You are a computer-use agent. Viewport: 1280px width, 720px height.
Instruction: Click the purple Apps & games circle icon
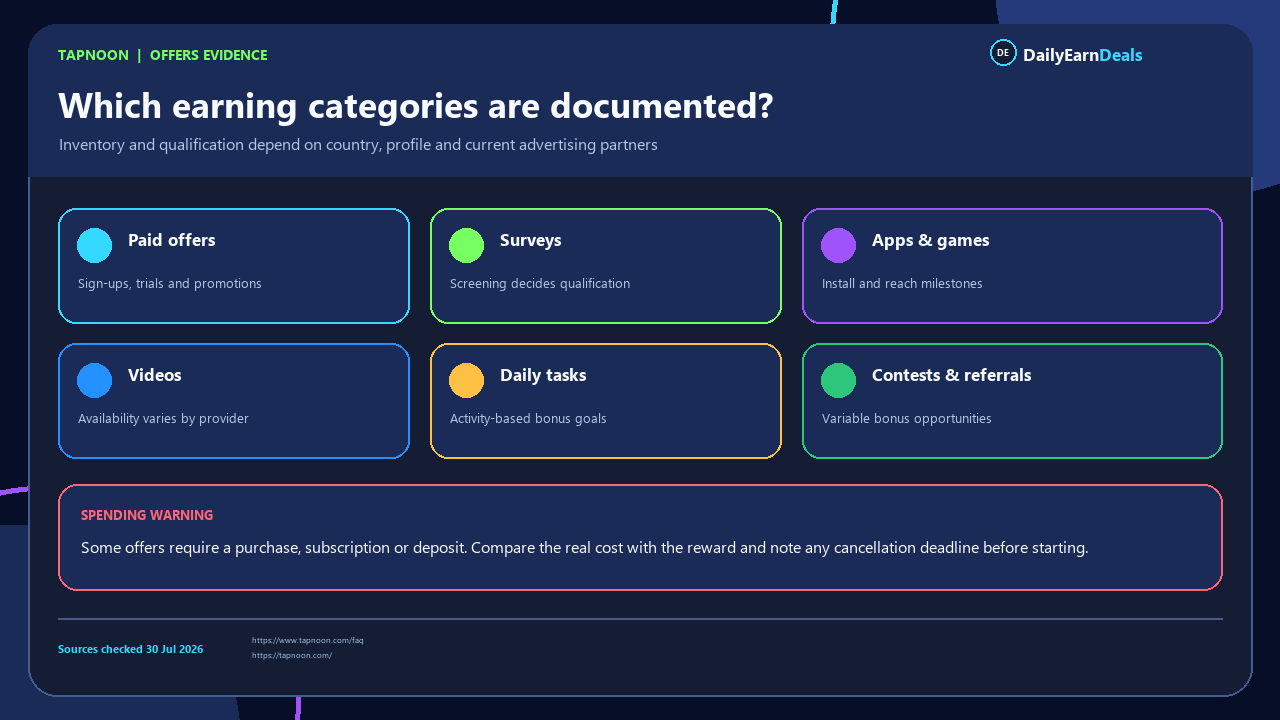[x=839, y=245]
